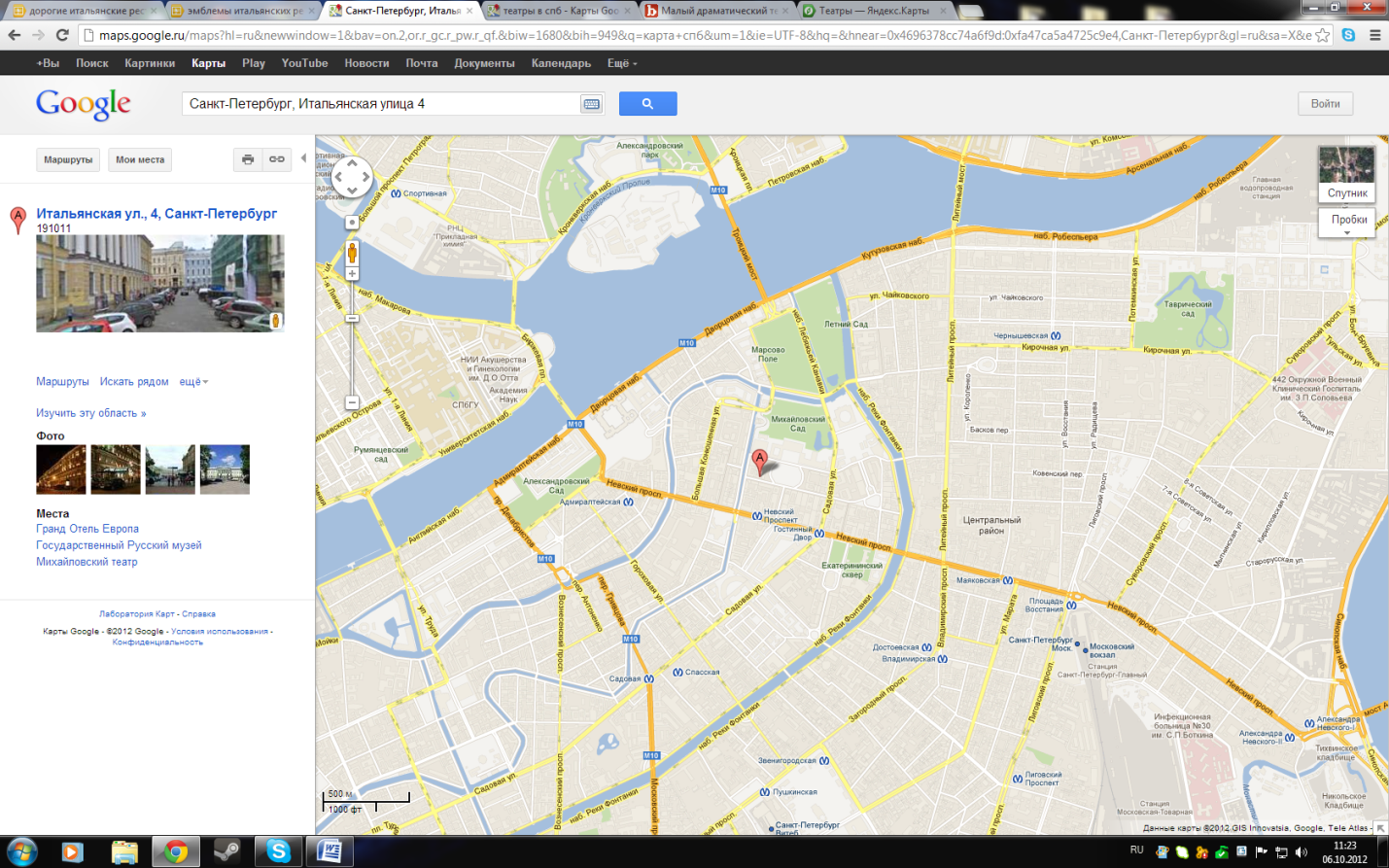Open Word from the taskbar

[330, 851]
